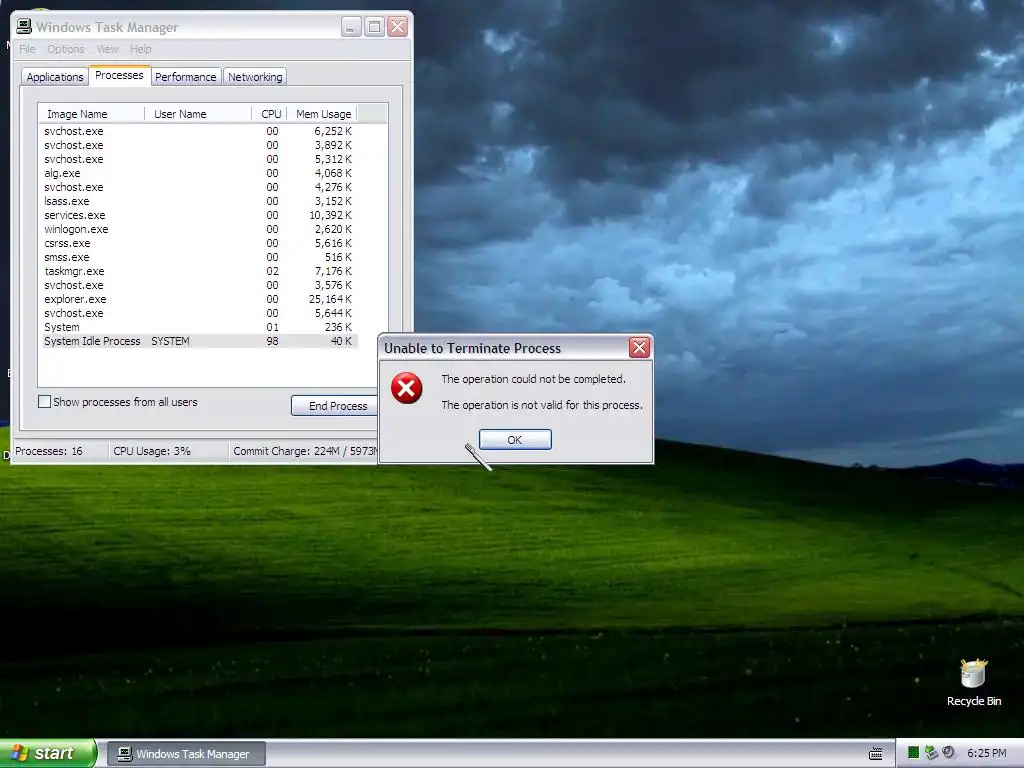Click the keyboard language bar icon
Screen dimensions: 1024x768
(876, 754)
